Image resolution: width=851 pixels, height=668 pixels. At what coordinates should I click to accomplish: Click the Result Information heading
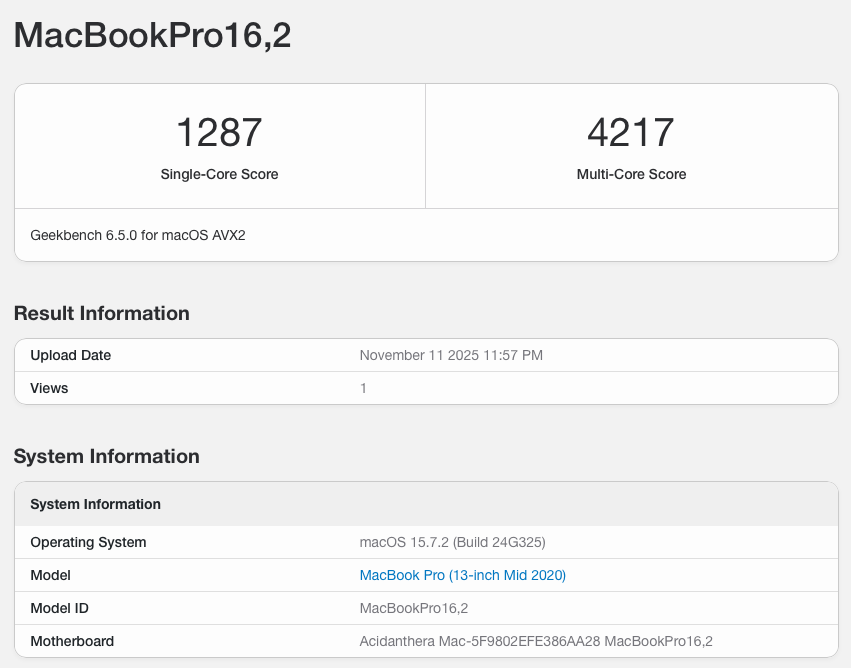point(101,314)
